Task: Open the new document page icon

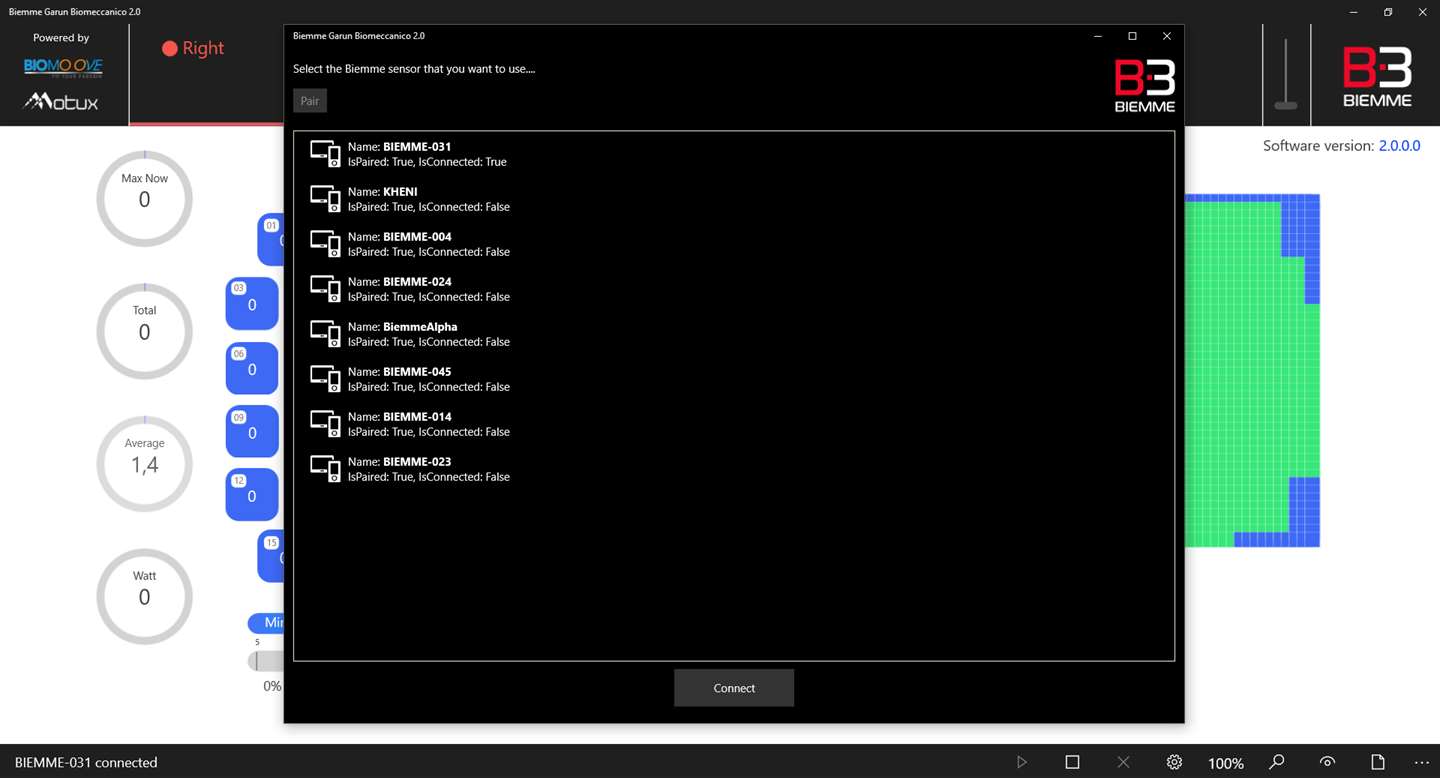Action: click(1378, 762)
